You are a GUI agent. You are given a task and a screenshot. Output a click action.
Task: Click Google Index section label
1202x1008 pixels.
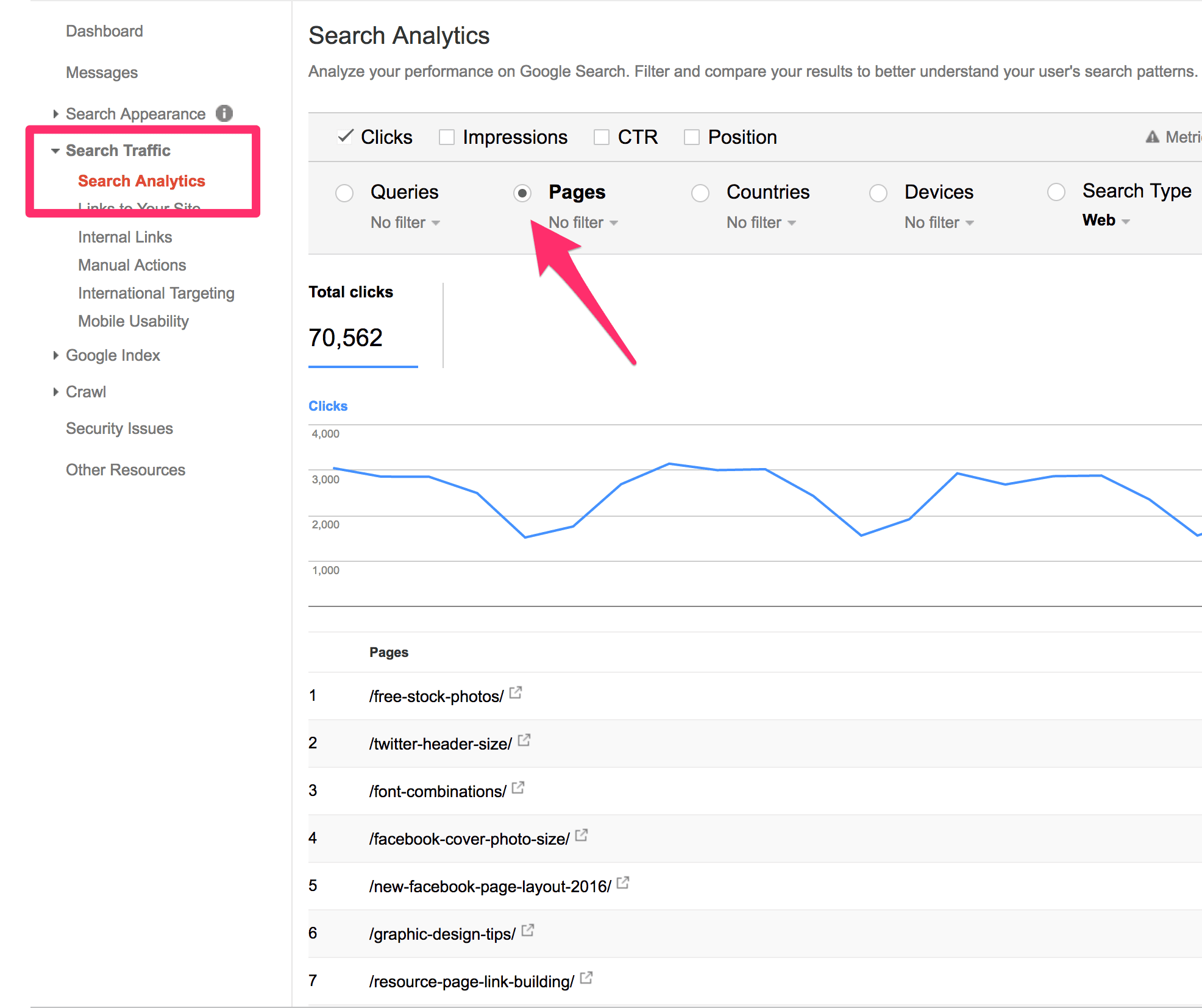[113, 355]
